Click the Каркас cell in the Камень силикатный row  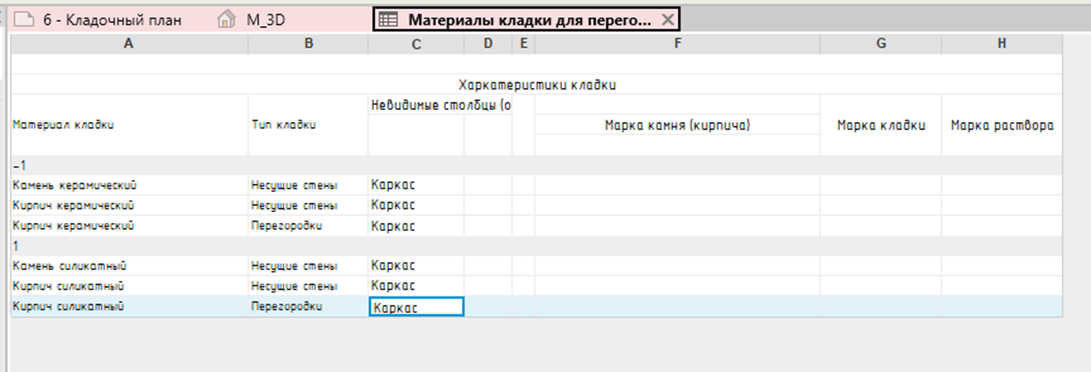[416, 266]
